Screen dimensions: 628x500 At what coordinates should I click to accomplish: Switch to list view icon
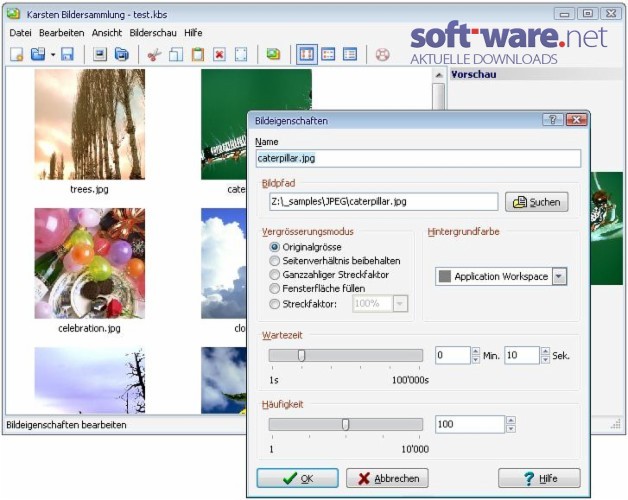pos(328,54)
